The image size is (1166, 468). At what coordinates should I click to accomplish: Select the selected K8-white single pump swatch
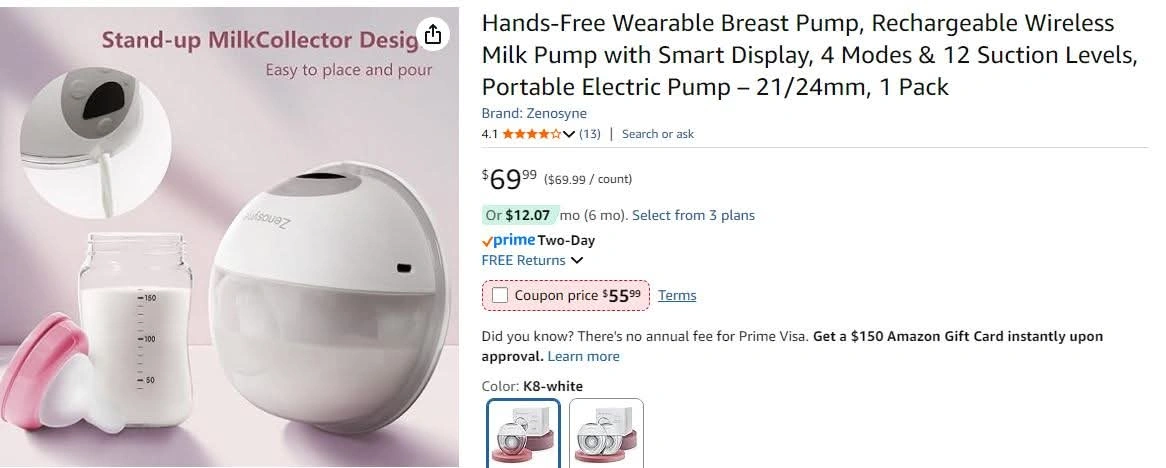tap(524, 433)
